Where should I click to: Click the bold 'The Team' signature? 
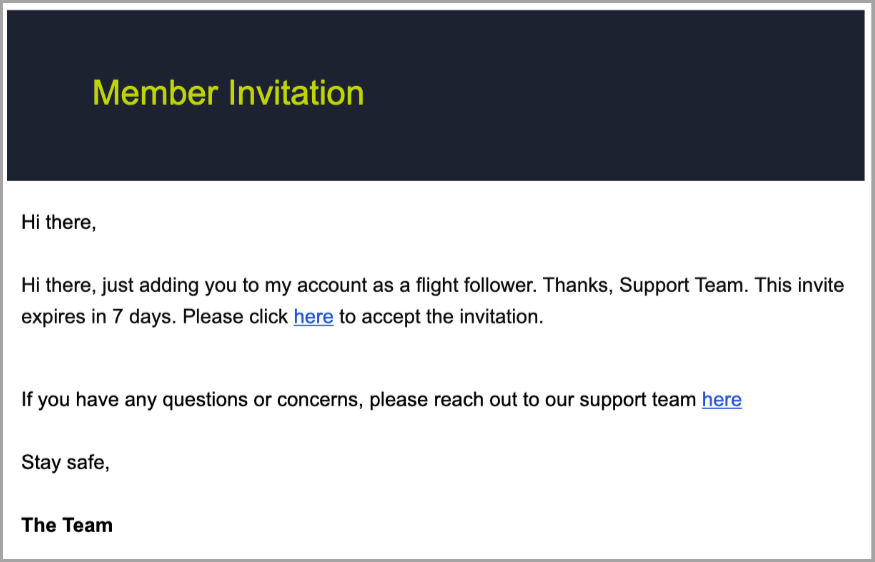pos(67,525)
